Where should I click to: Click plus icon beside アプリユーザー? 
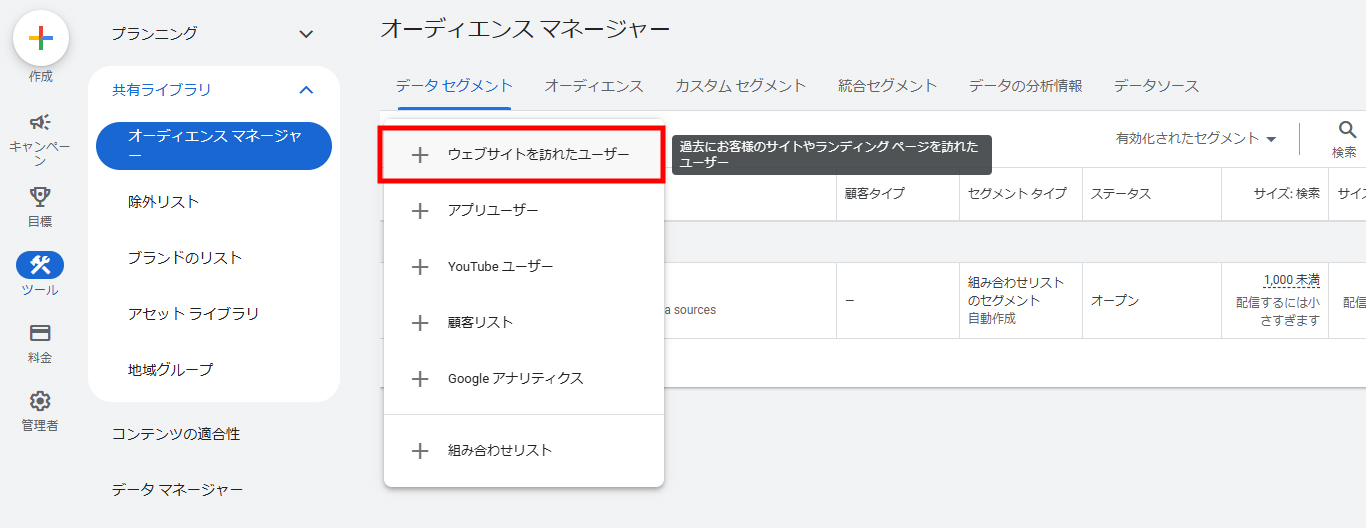tap(421, 211)
